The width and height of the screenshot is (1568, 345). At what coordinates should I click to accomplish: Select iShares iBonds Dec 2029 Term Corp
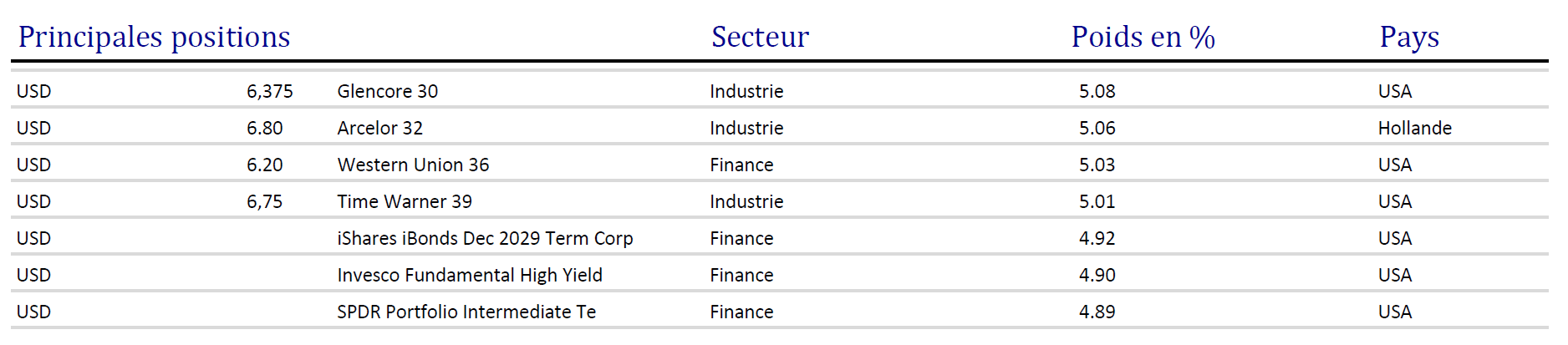485,238
